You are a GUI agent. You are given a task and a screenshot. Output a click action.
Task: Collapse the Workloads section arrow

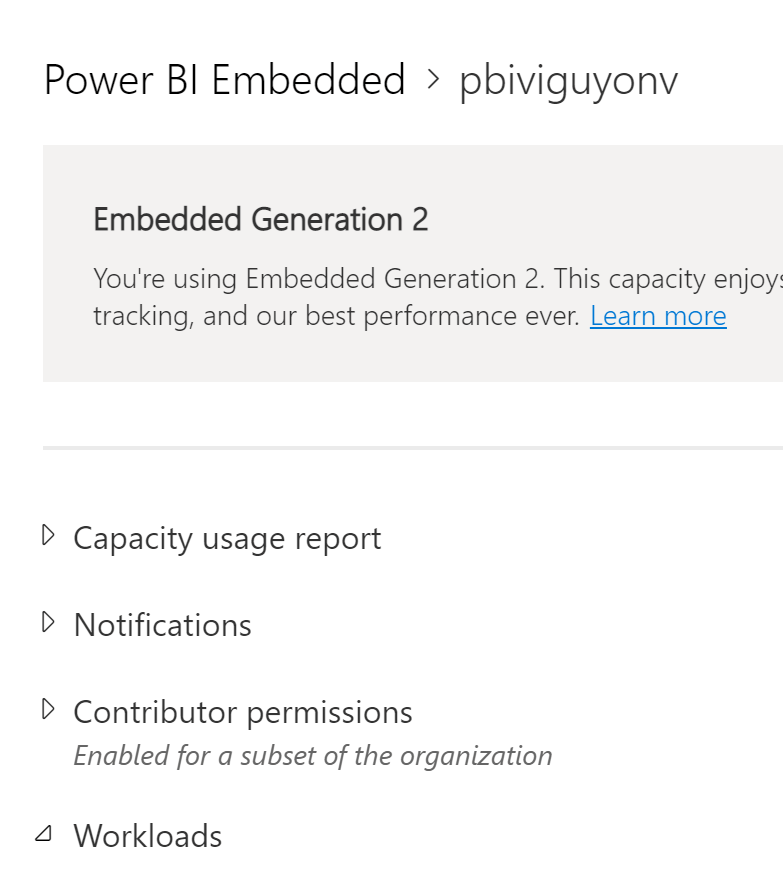coord(44,835)
